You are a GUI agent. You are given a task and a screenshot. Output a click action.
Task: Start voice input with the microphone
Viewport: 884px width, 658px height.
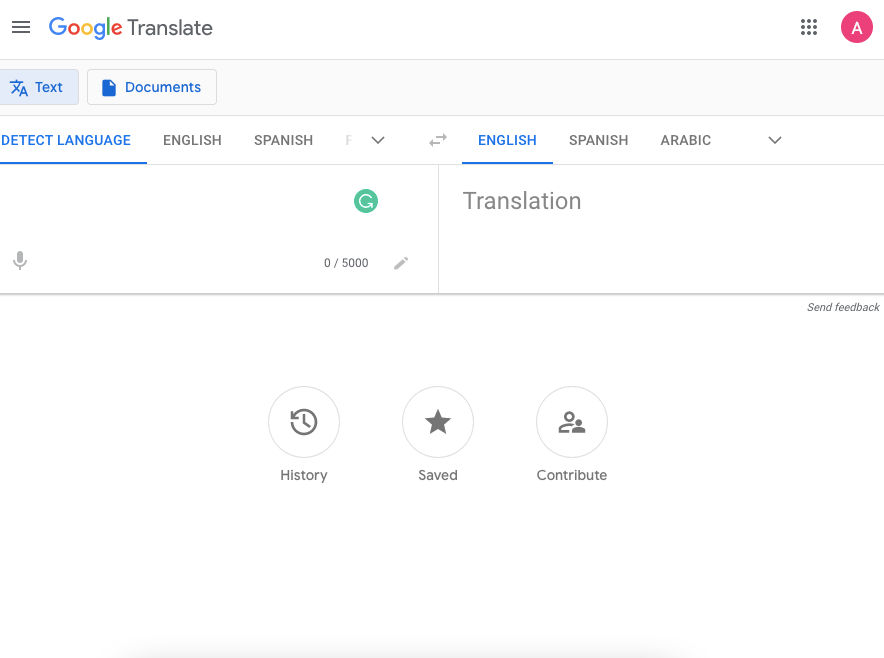[20, 260]
